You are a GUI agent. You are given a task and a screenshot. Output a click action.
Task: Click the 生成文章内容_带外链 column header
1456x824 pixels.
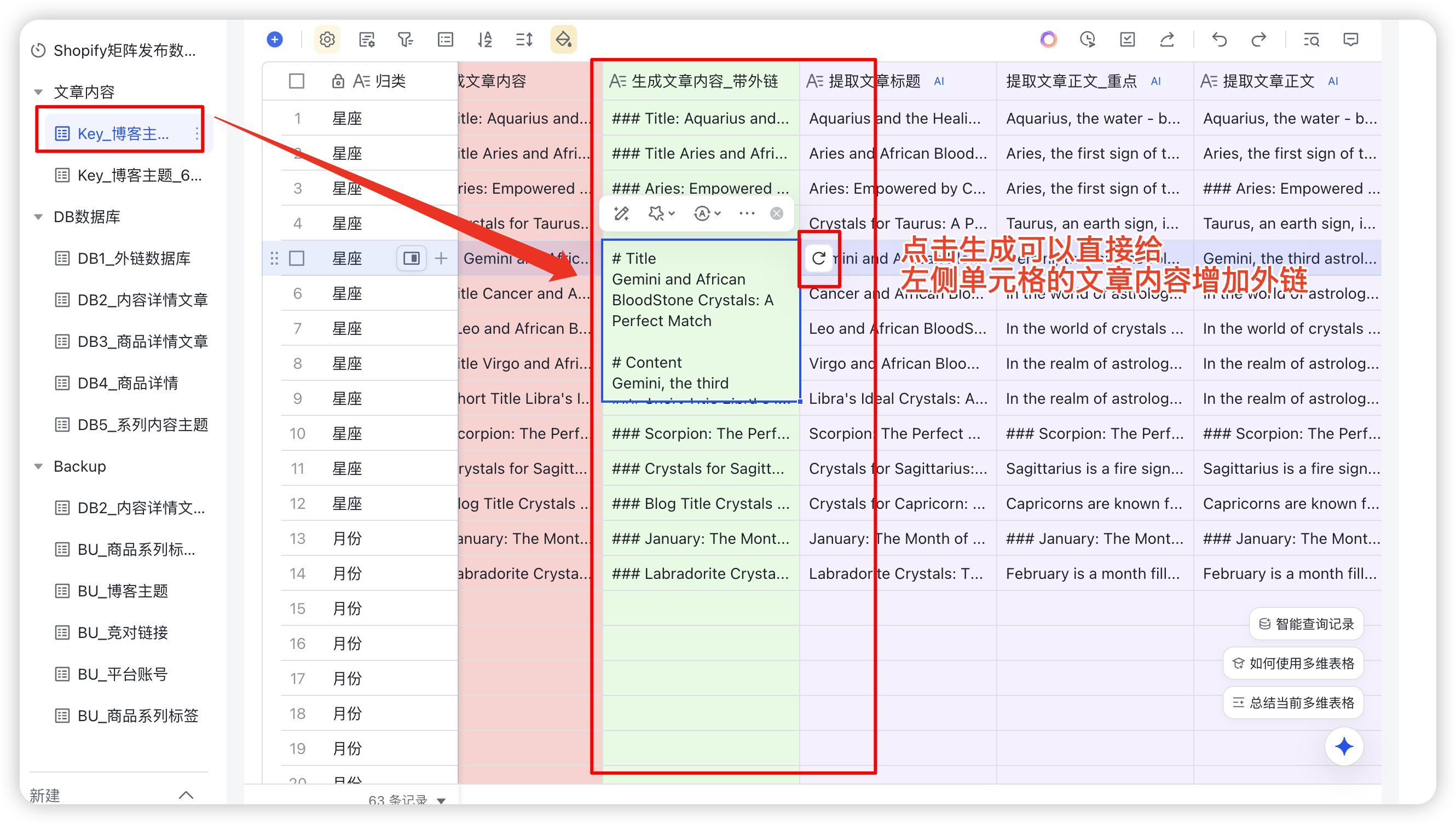tap(701, 81)
